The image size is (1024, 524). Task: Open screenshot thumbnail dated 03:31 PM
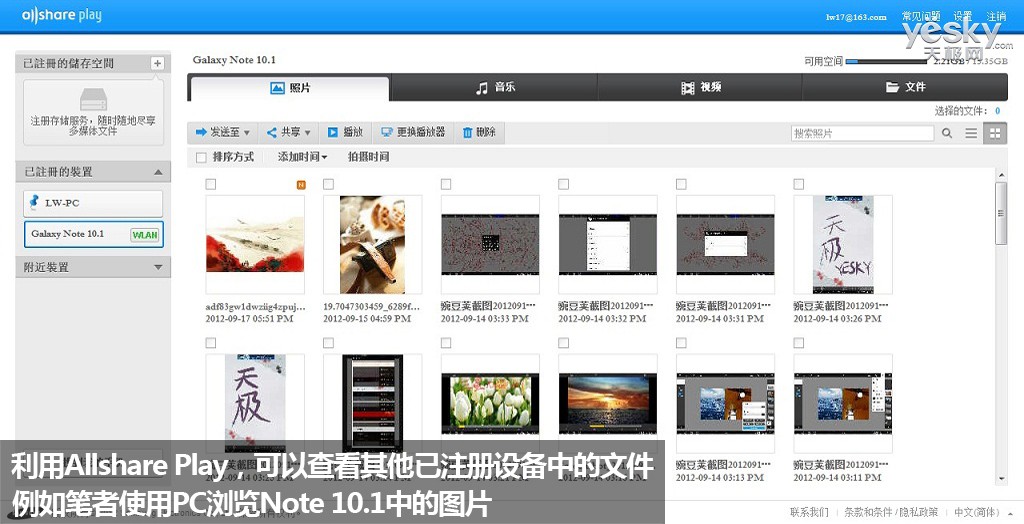coord(725,244)
